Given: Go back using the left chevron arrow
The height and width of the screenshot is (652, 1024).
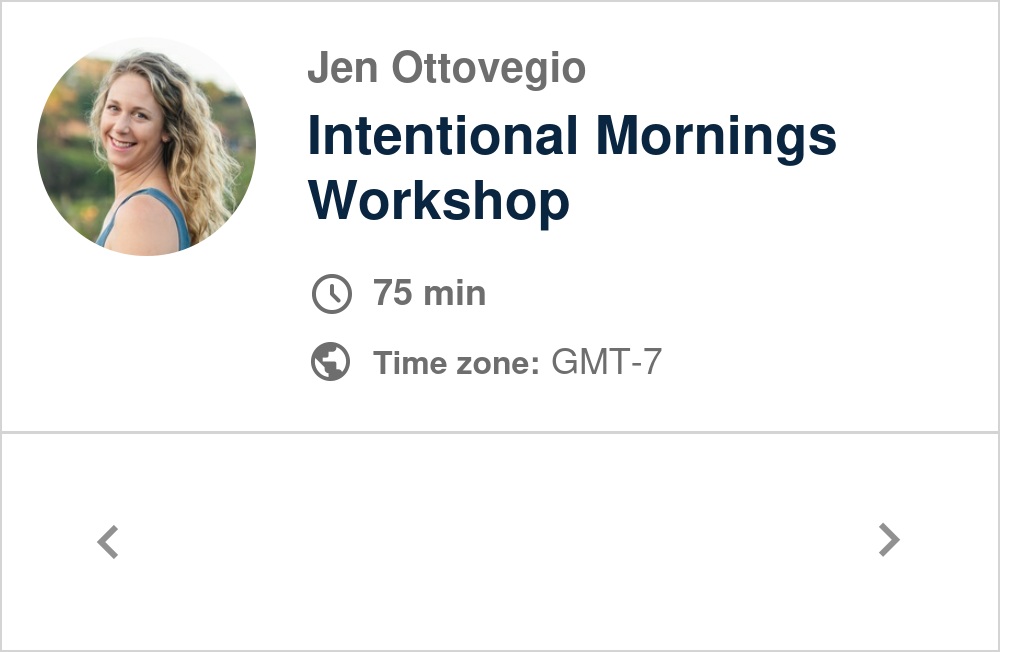Looking at the screenshot, I should [x=108, y=542].
